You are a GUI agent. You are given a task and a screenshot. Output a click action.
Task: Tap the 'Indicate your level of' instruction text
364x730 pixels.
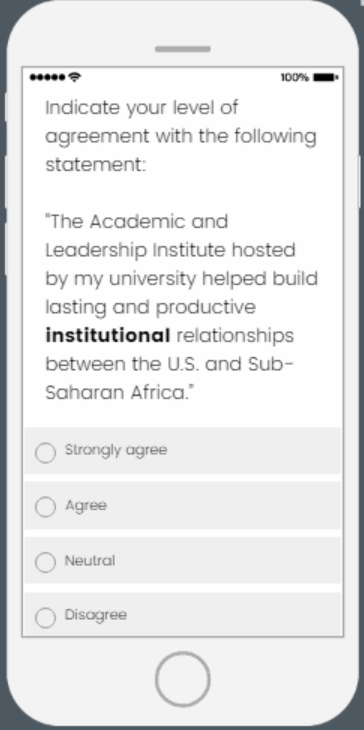[x=142, y=108]
